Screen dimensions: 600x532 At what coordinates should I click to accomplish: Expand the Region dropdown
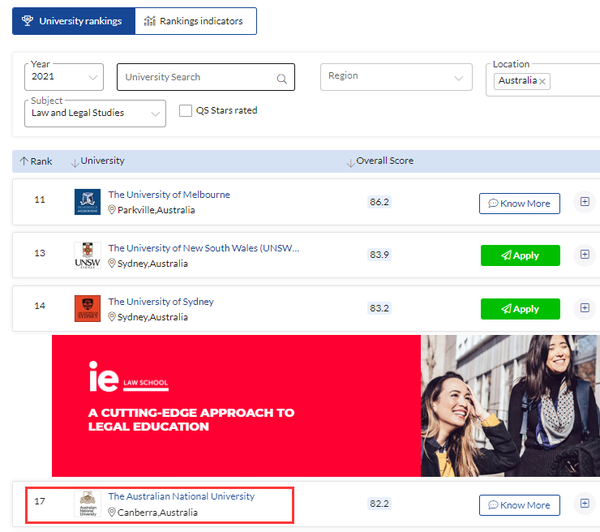[396, 77]
